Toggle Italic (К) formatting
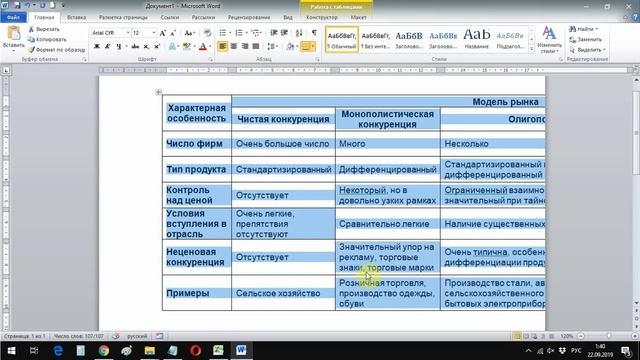640x360 pixels. (x=107, y=47)
